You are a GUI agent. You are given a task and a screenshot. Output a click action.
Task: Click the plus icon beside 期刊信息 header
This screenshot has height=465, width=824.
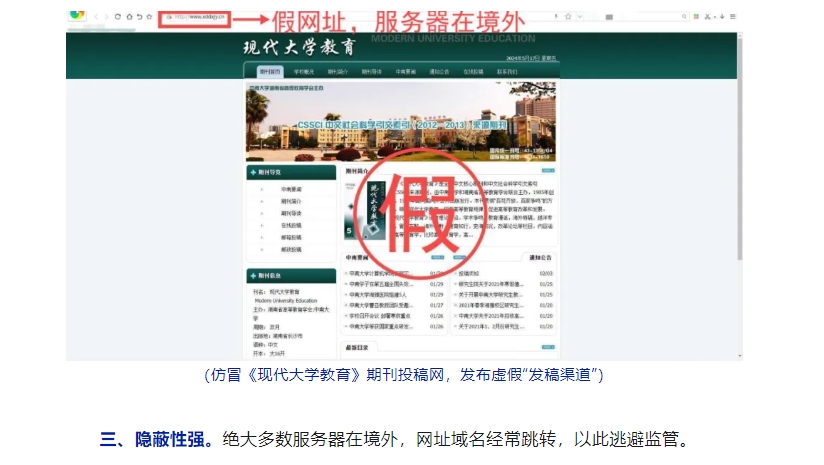point(253,275)
